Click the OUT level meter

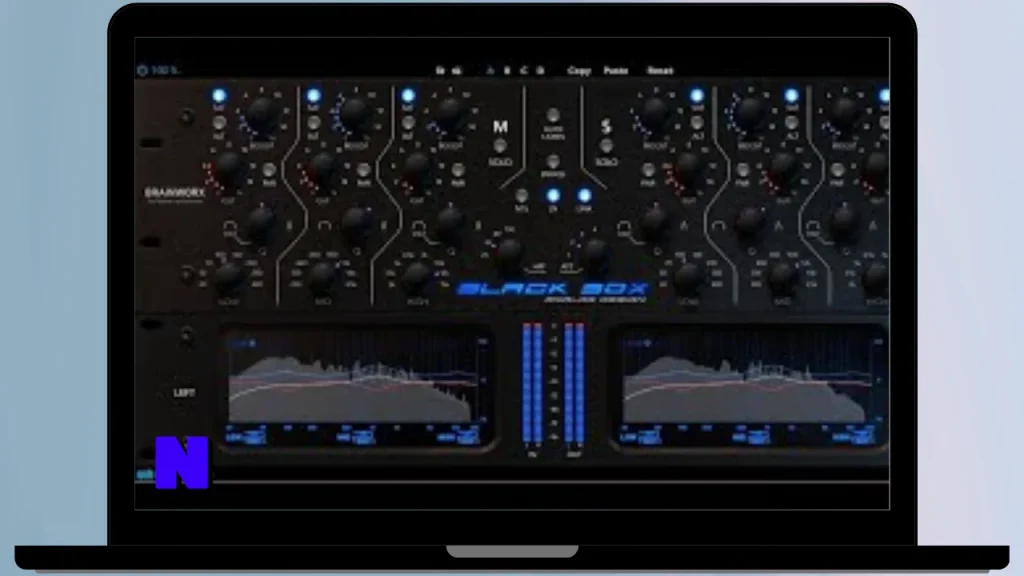pyautogui.click(x=574, y=383)
